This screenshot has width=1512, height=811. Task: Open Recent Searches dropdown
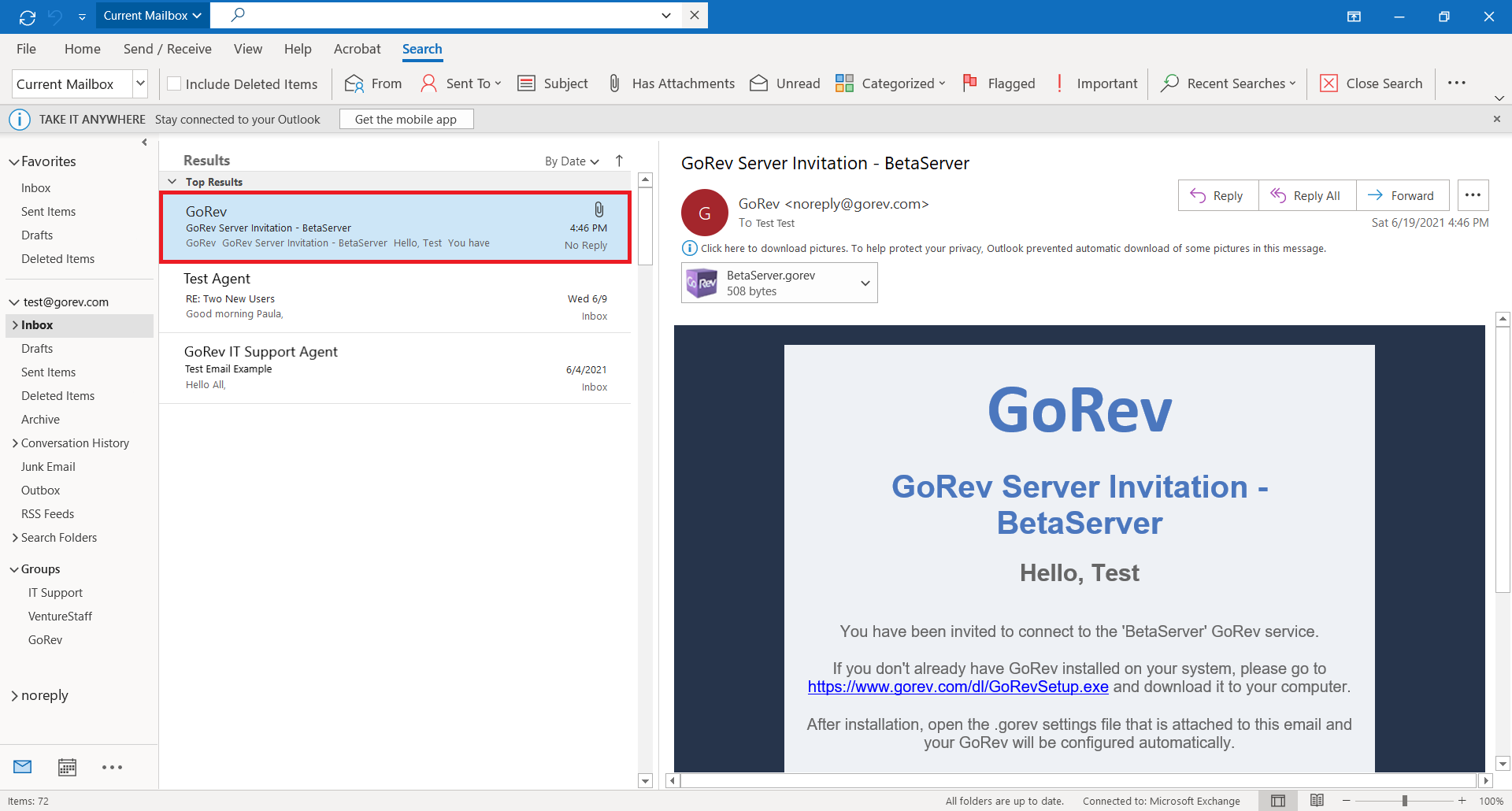pos(1228,83)
